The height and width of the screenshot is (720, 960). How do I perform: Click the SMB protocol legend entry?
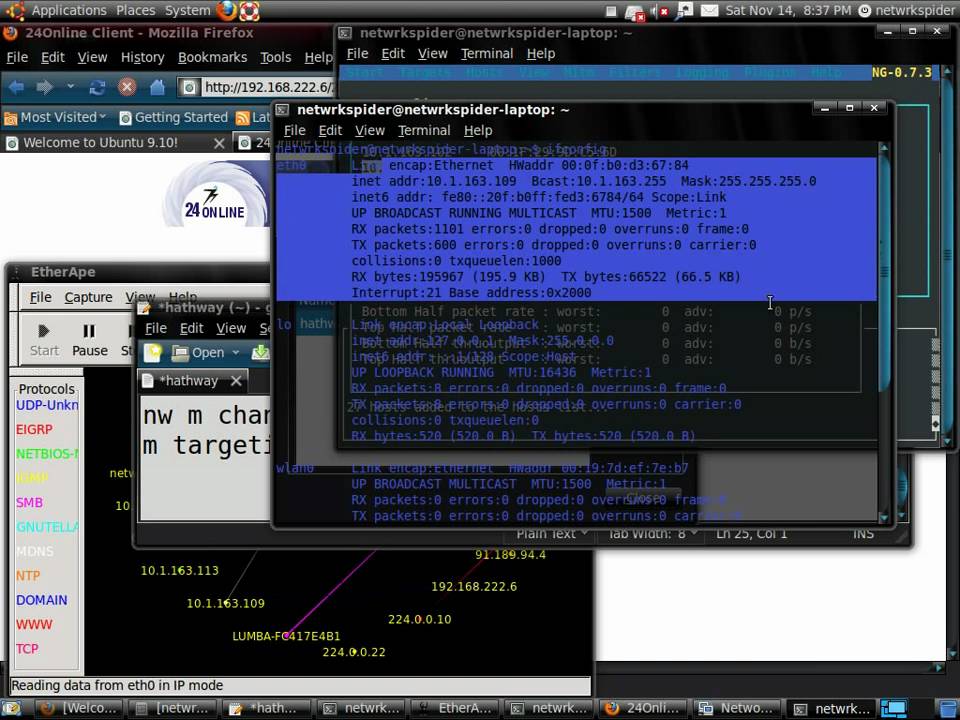point(29,503)
